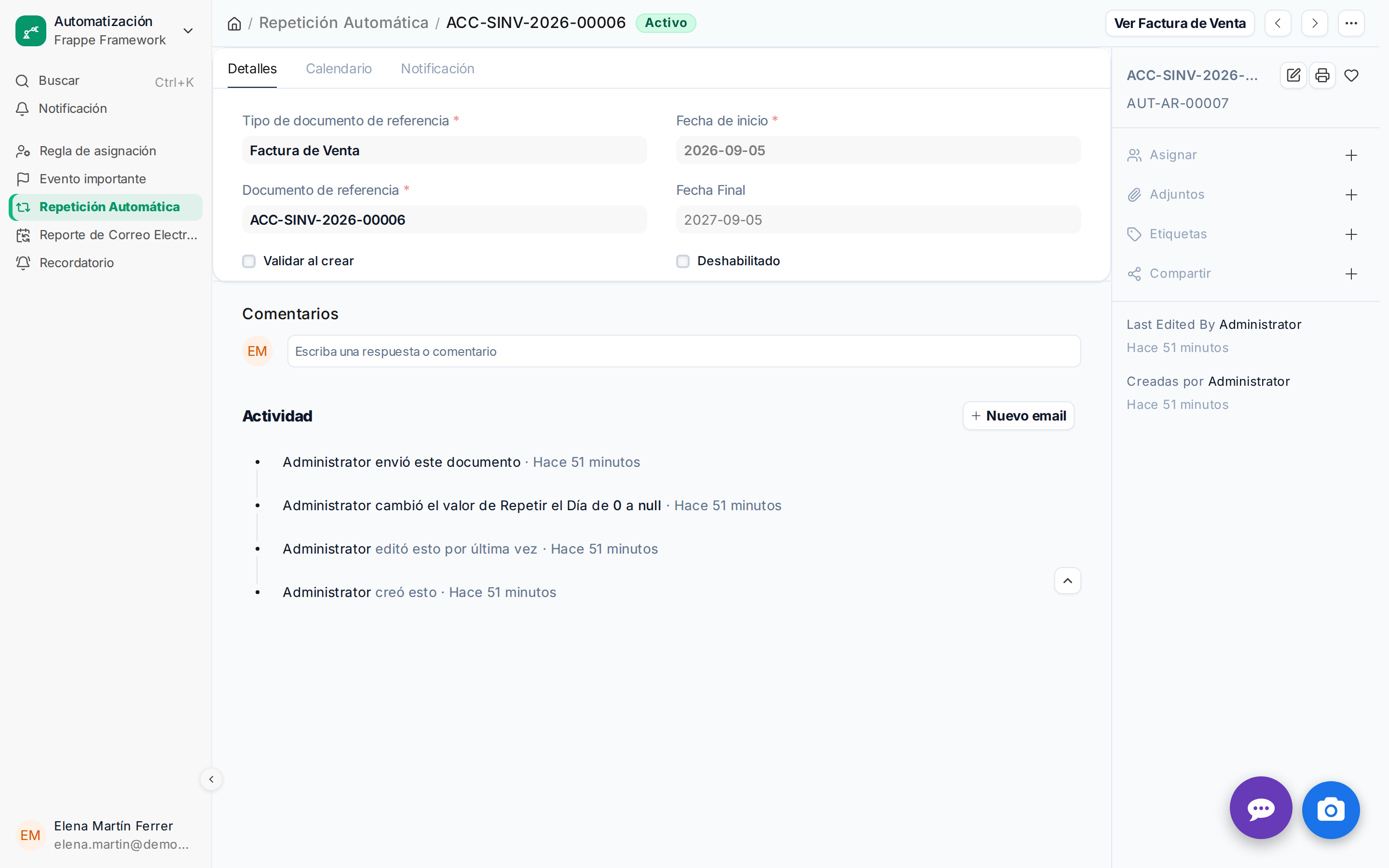Image resolution: width=1389 pixels, height=868 pixels.
Task: Go to Regla de asignación
Action: coord(106,151)
